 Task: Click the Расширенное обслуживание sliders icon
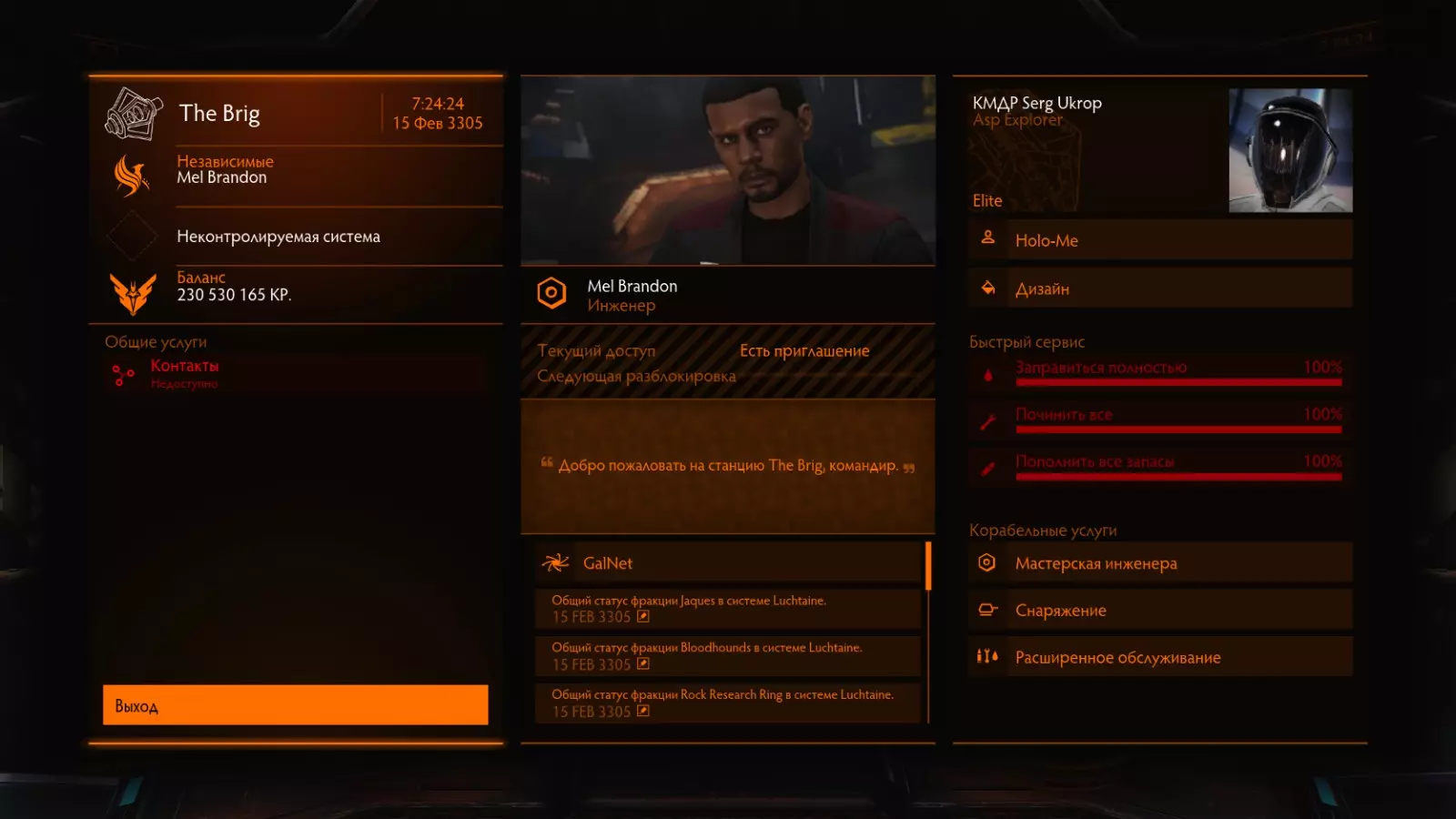click(x=987, y=656)
